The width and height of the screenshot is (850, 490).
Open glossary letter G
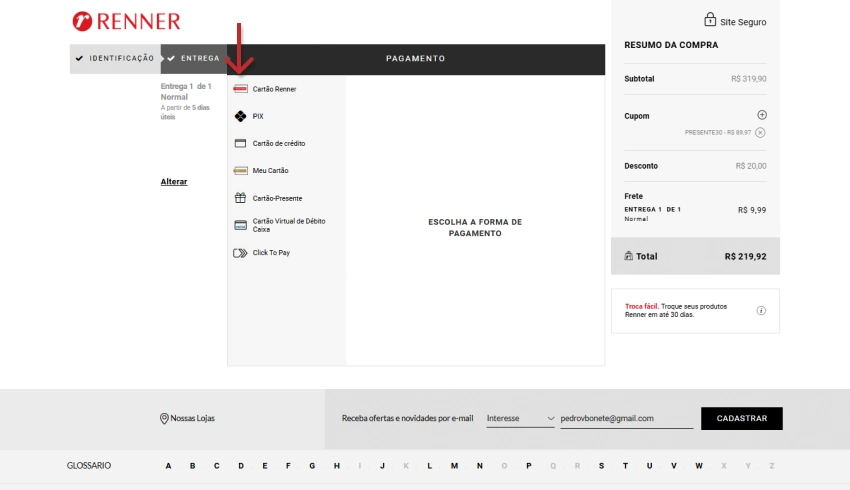[x=312, y=466]
